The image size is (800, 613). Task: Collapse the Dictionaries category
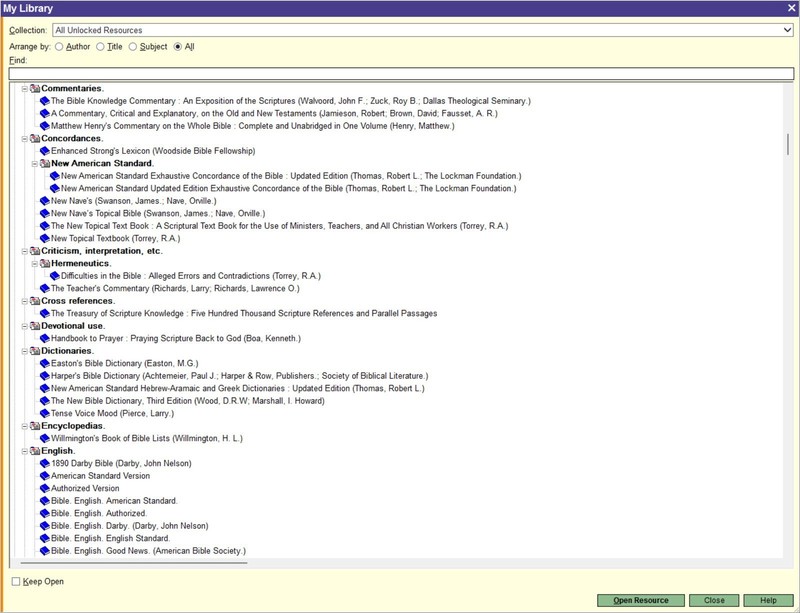pyautogui.click(x=24, y=351)
